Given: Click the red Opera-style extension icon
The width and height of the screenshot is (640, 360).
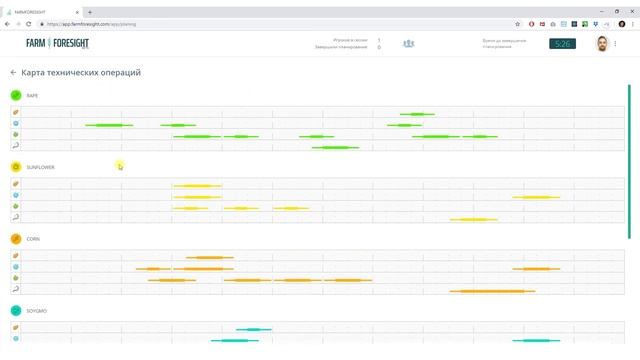Looking at the screenshot, I should click(531, 24).
